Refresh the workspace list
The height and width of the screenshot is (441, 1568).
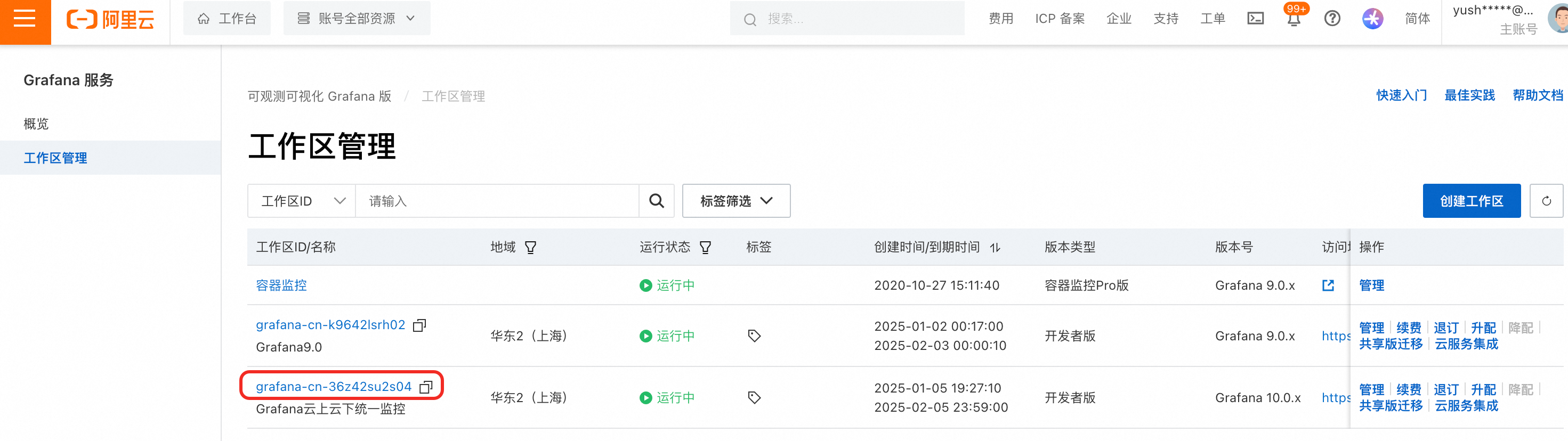pos(1546,201)
